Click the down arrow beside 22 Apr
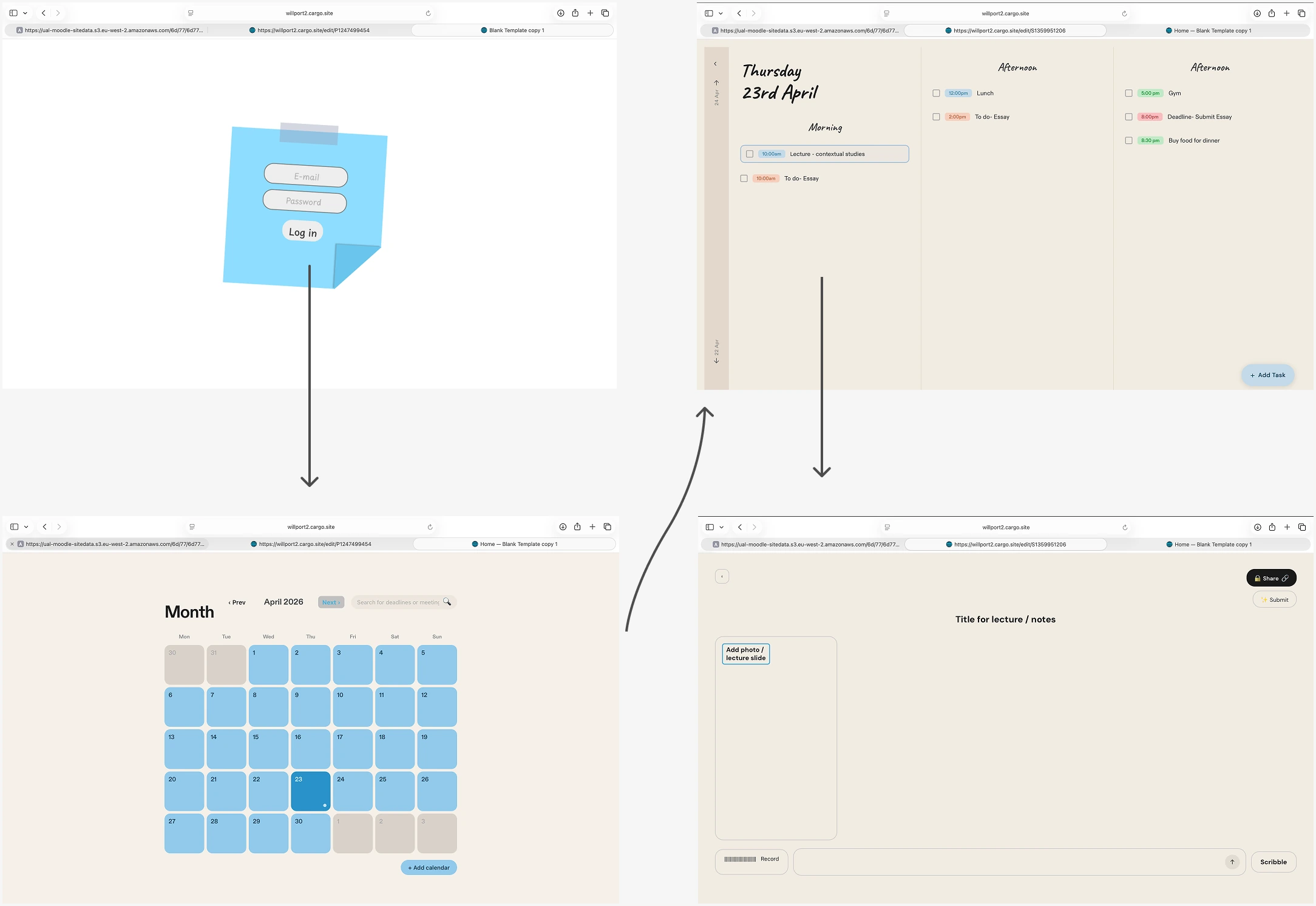Image resolution: width=1316 pixels, height=906 pixels. (716, 361)
